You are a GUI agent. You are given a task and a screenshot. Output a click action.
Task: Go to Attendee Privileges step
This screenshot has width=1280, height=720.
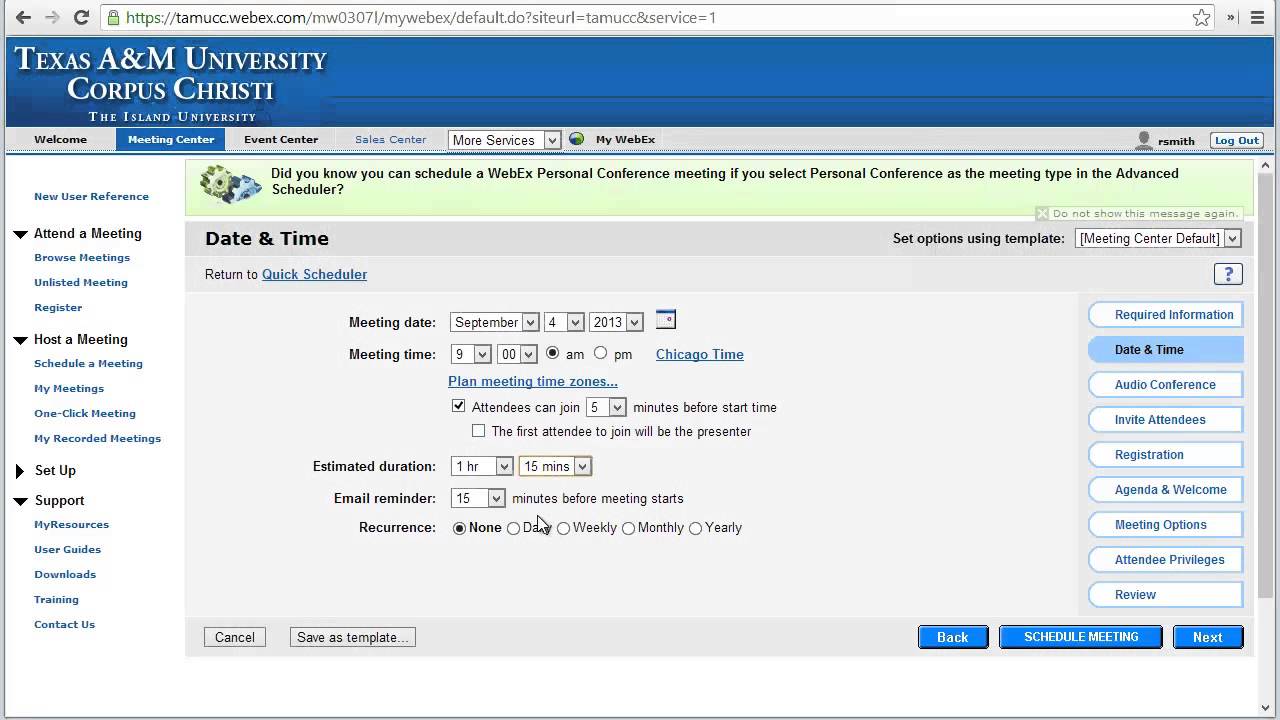point(1166,559)
